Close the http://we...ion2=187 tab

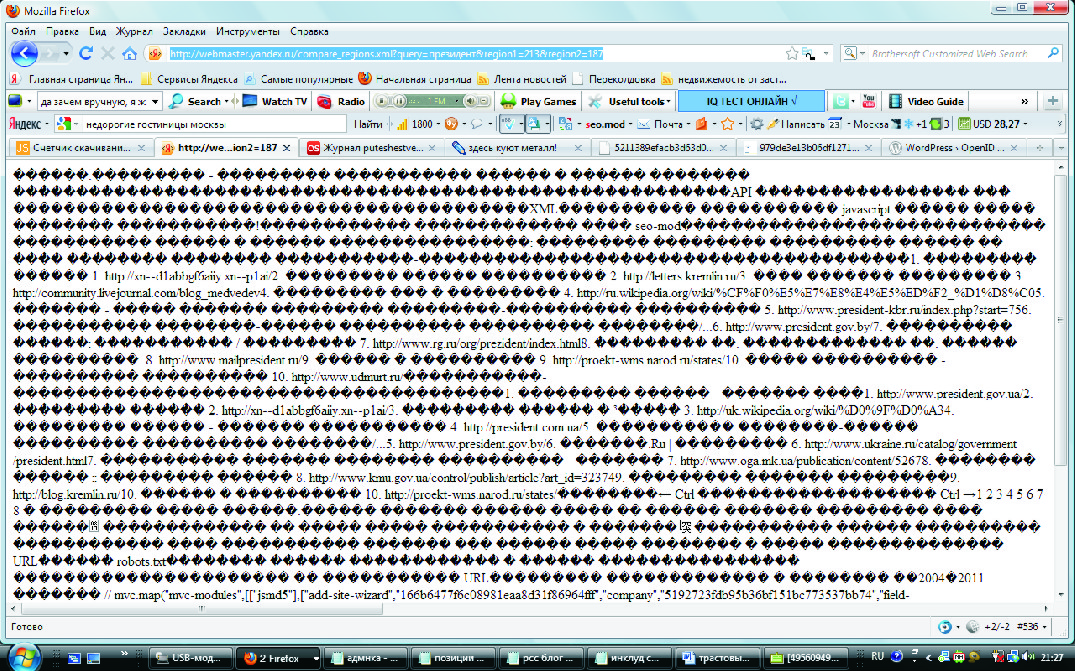(287, 147)
